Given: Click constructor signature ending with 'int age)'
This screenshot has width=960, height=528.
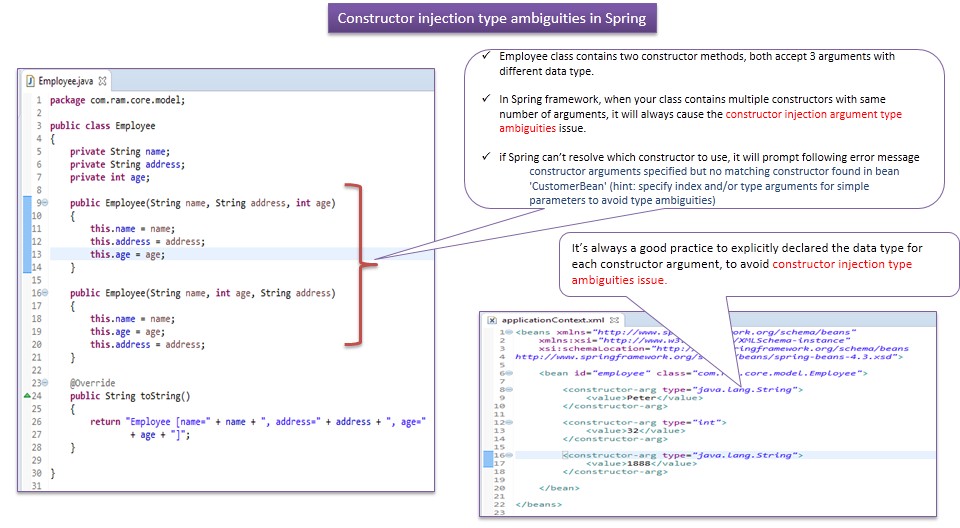Looking at the screenshot, I should click(x=203, y=203).
